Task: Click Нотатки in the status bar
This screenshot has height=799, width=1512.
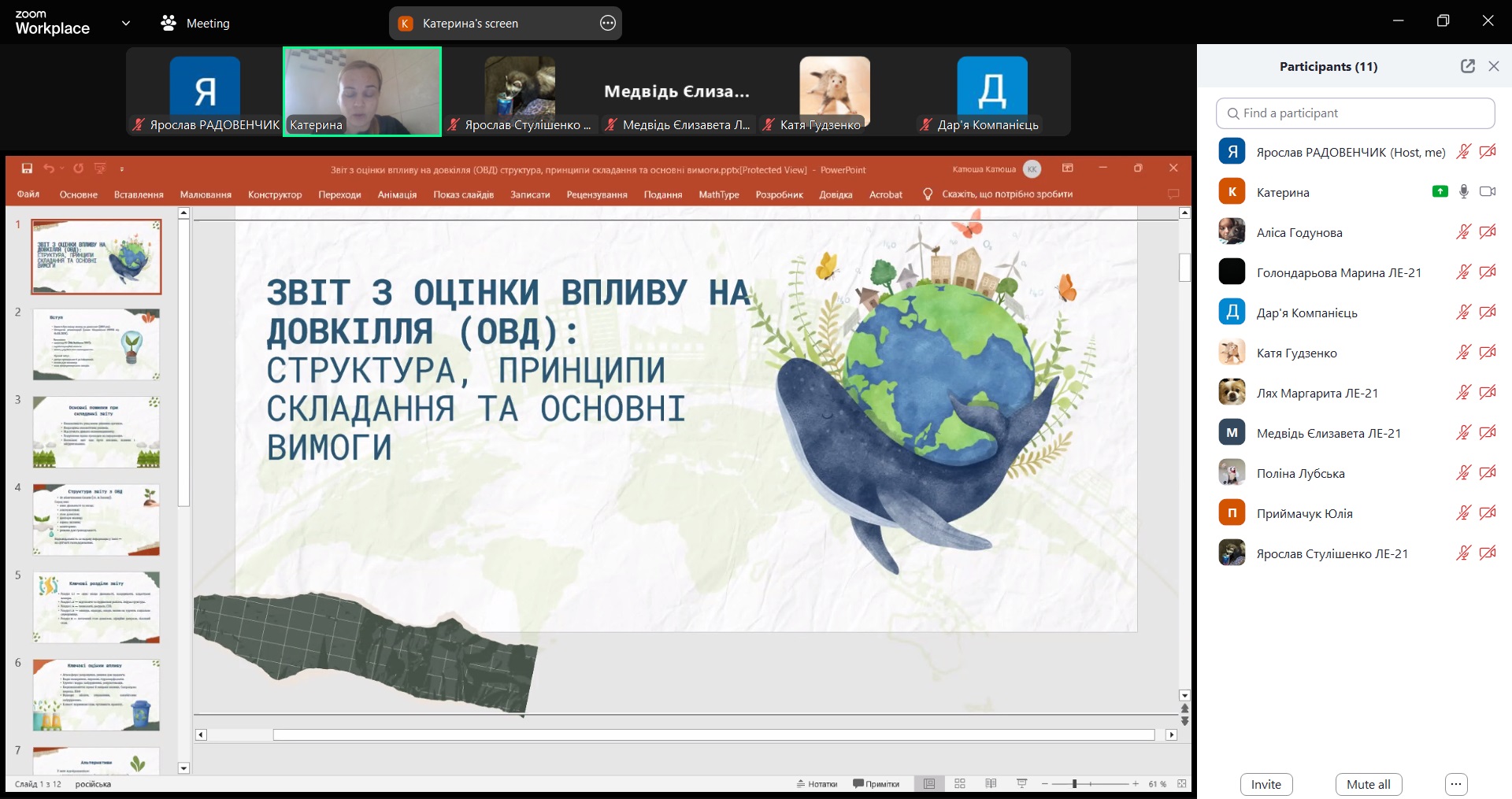Action: click(x=817, y=784)
